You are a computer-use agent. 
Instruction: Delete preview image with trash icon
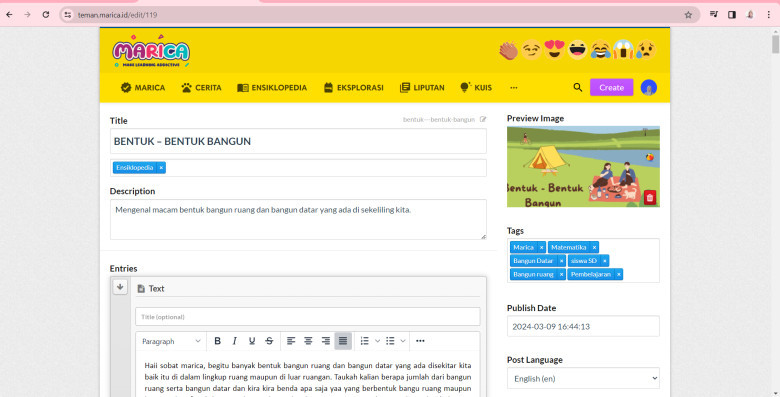[650, 198]
